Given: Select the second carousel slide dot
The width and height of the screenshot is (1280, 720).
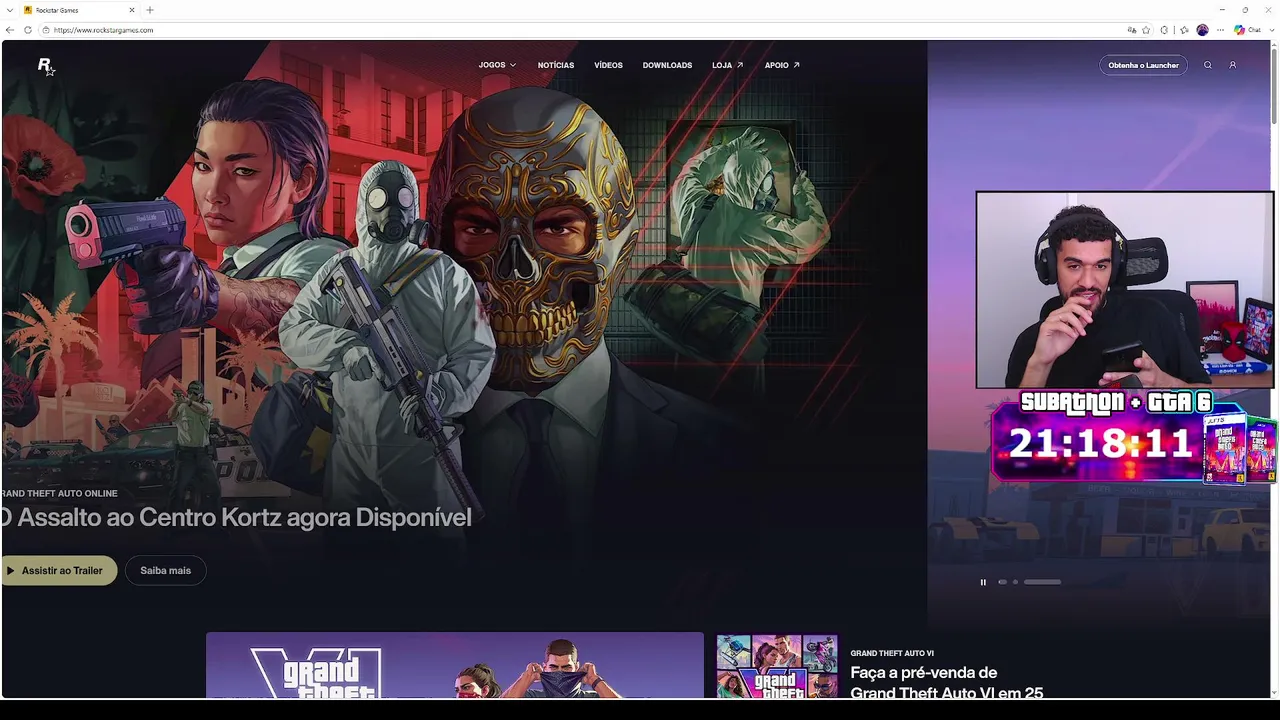Looking at the screenshot, I should point(1015,582).
